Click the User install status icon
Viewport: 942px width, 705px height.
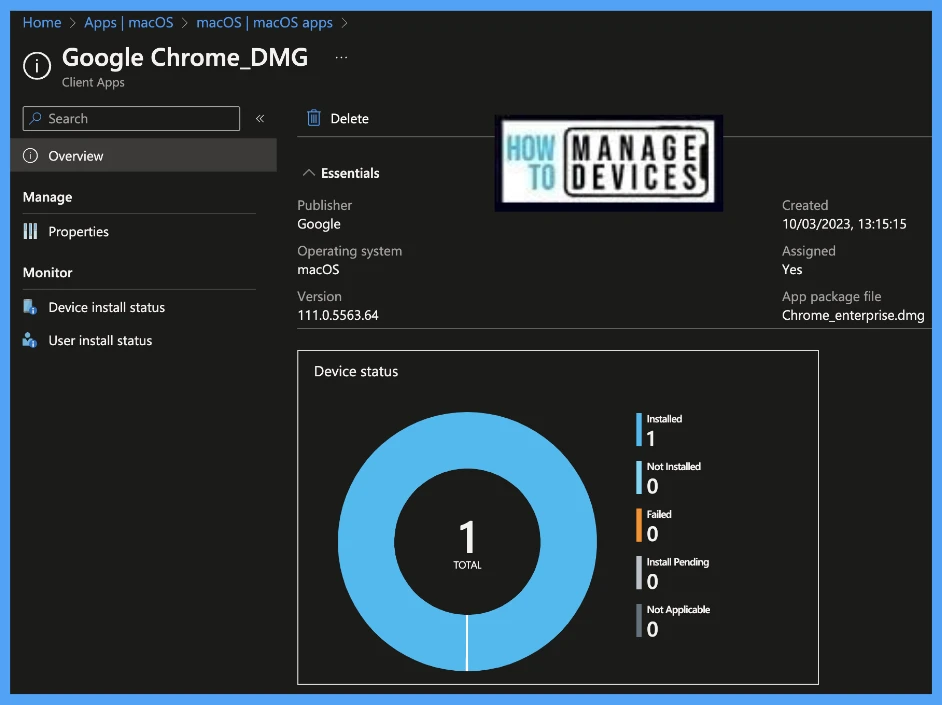(30, 340)
